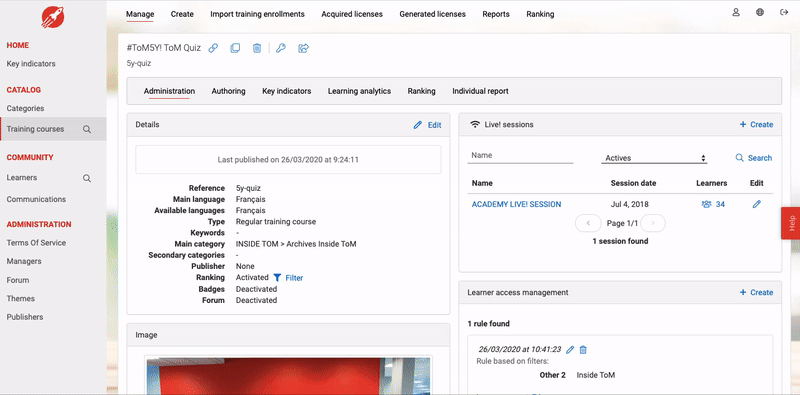
Task: Click the '5y-quiz' subtitle under title
Action: point(139,63)
